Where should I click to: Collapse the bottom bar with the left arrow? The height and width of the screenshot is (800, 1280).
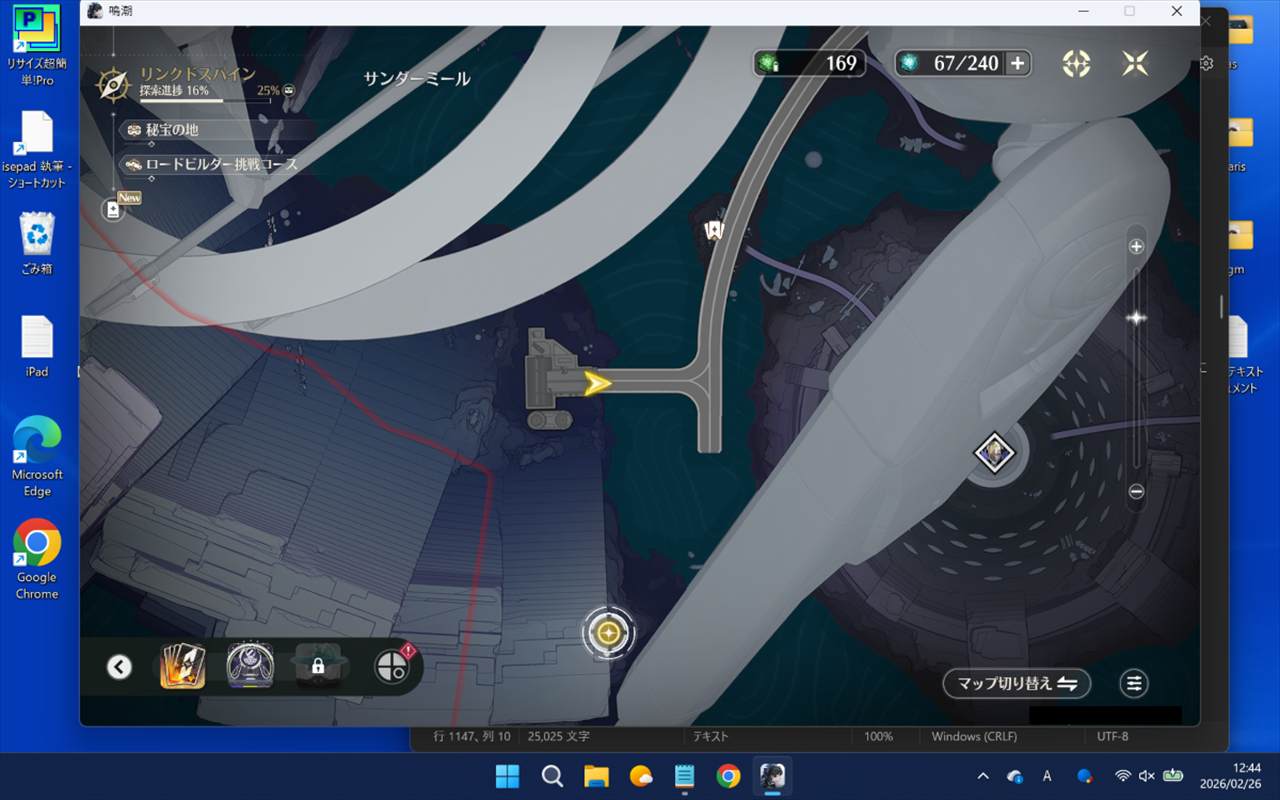click(x=119, y=667)
